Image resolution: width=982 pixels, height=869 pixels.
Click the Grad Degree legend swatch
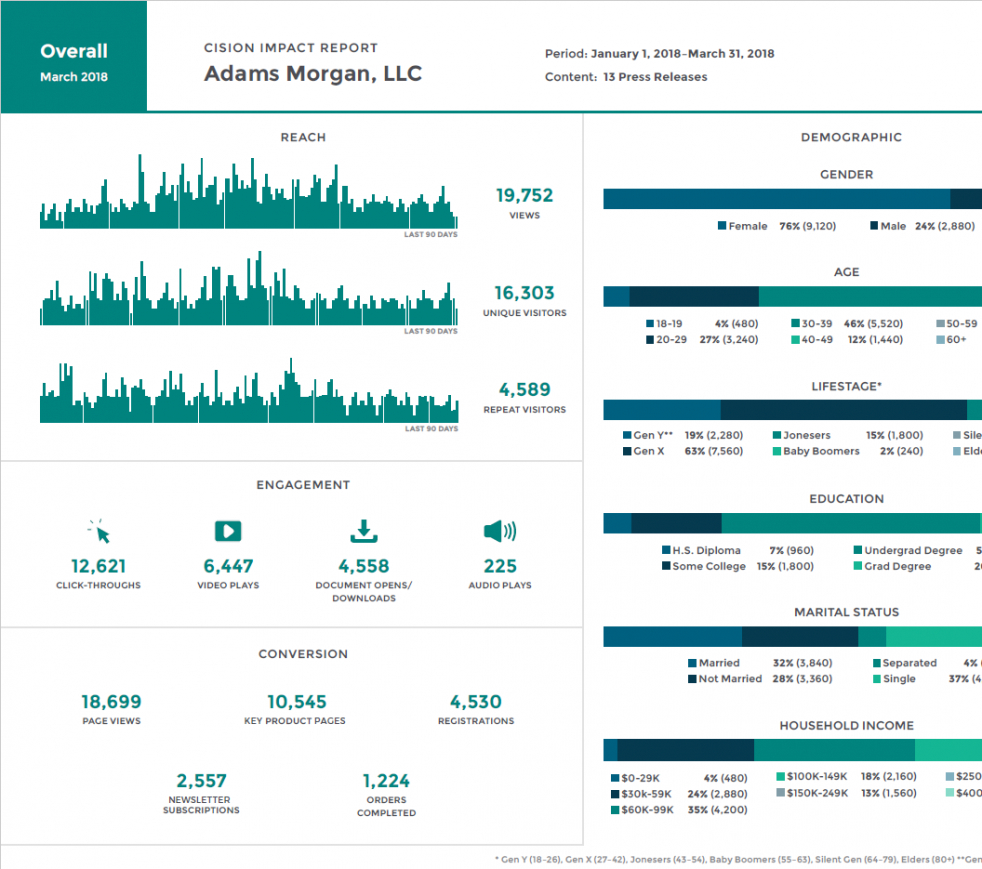pos(858,566)
